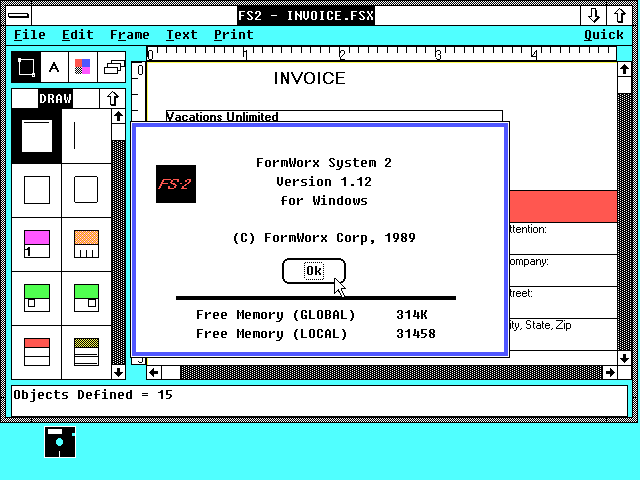Image resolution: width=640 pixels, height=480 pixels.
Task: Click the Street field label
Action: 521,293
